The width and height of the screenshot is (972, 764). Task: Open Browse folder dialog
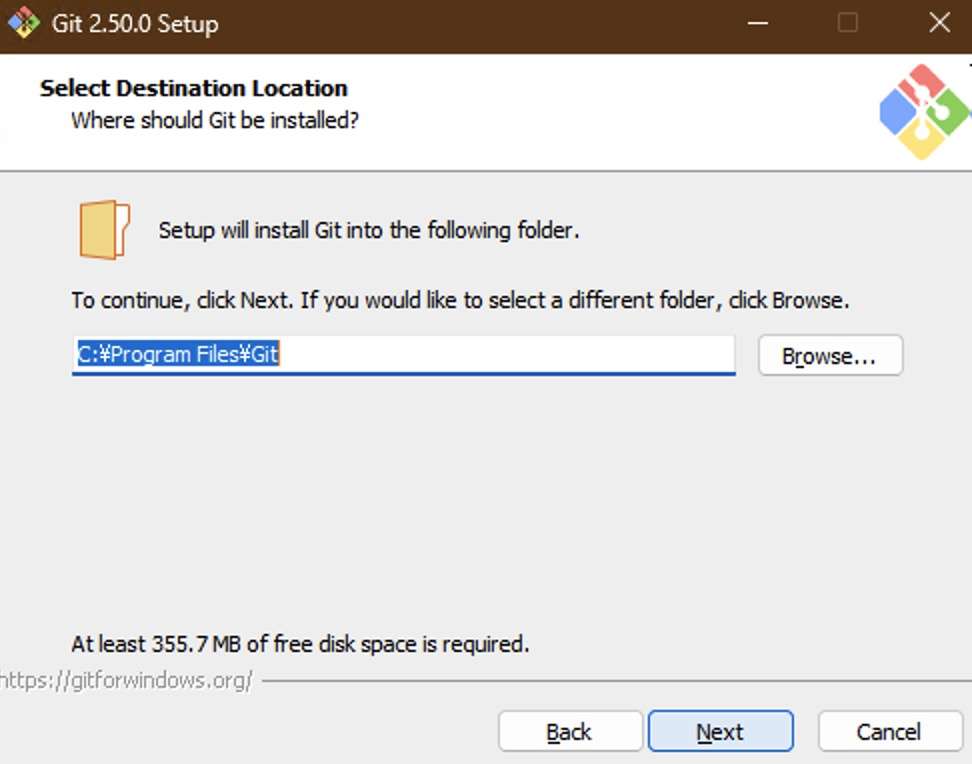(830, 355)
